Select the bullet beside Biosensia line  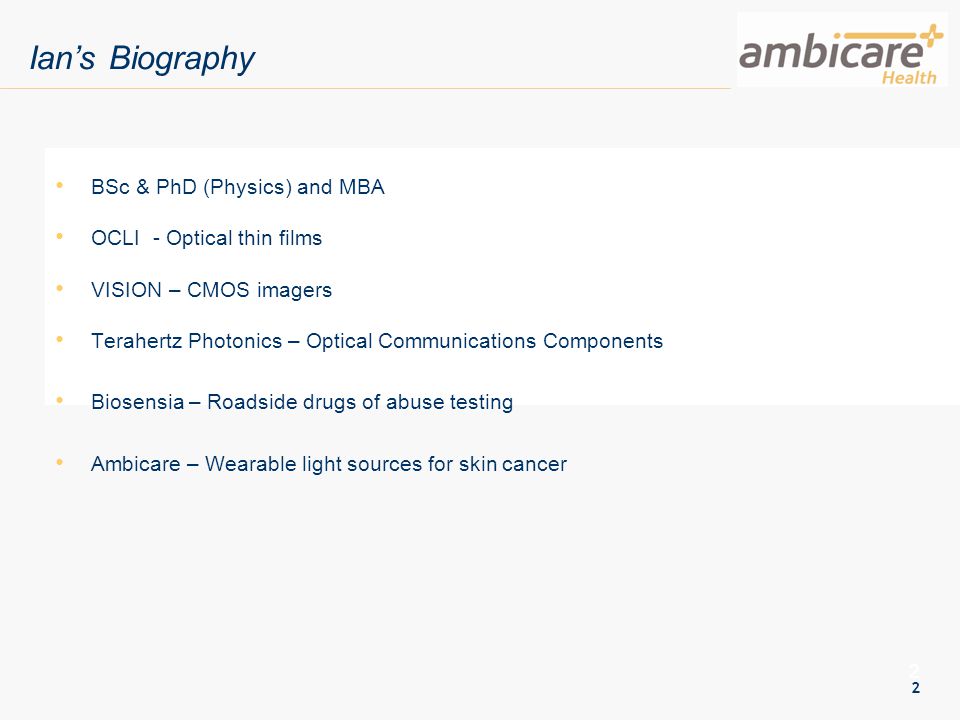click(x=59, y=400)
